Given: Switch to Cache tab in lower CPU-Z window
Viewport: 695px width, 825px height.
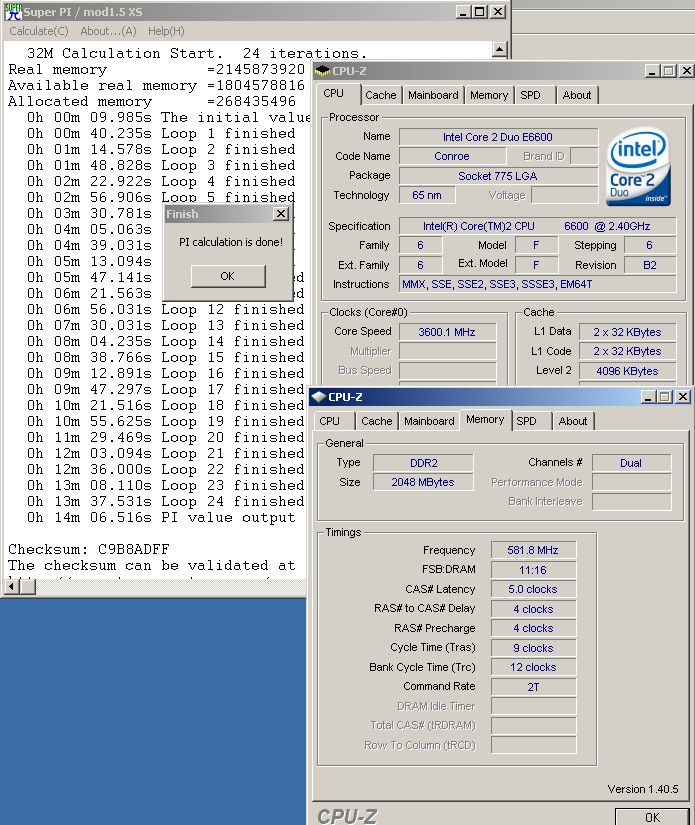Looking at the screenshot, I should click(x=377, y=421).
